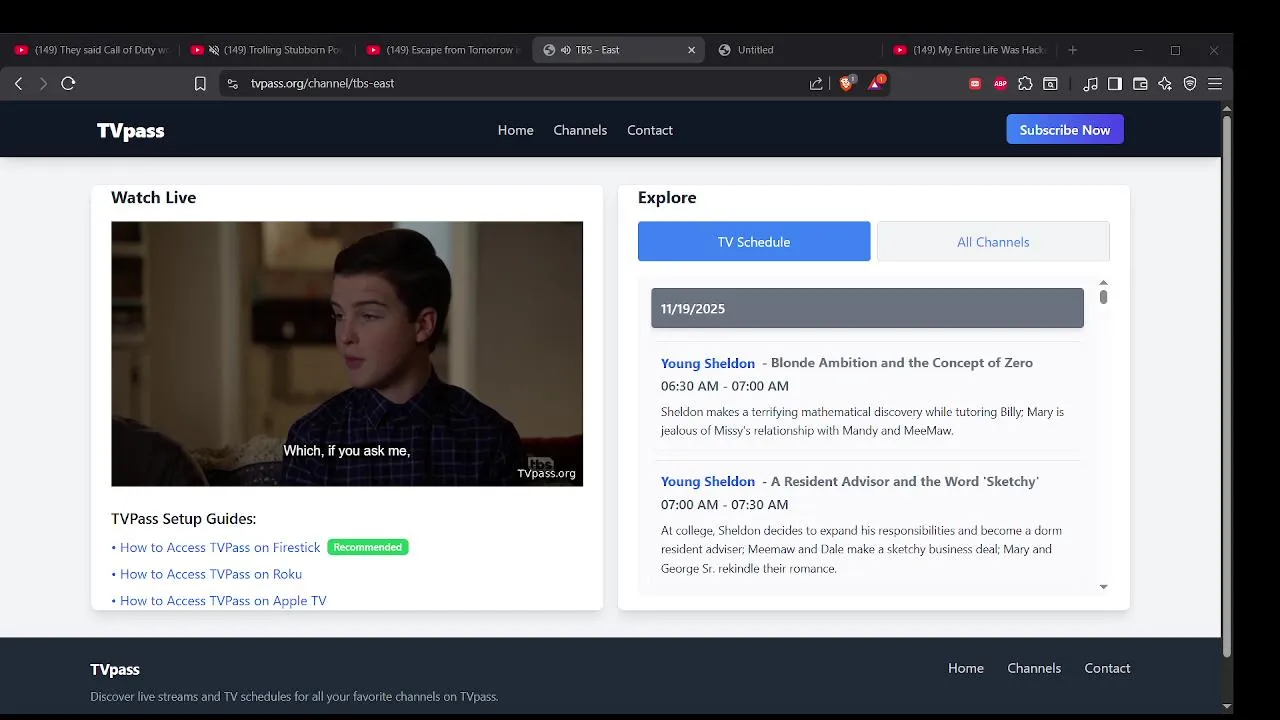Image resolution: width=1280 pixels, height=720 pixels.
Task: Click the '07:00 AM - 07:30 AM' time text
Action: [x=725, y=505]
